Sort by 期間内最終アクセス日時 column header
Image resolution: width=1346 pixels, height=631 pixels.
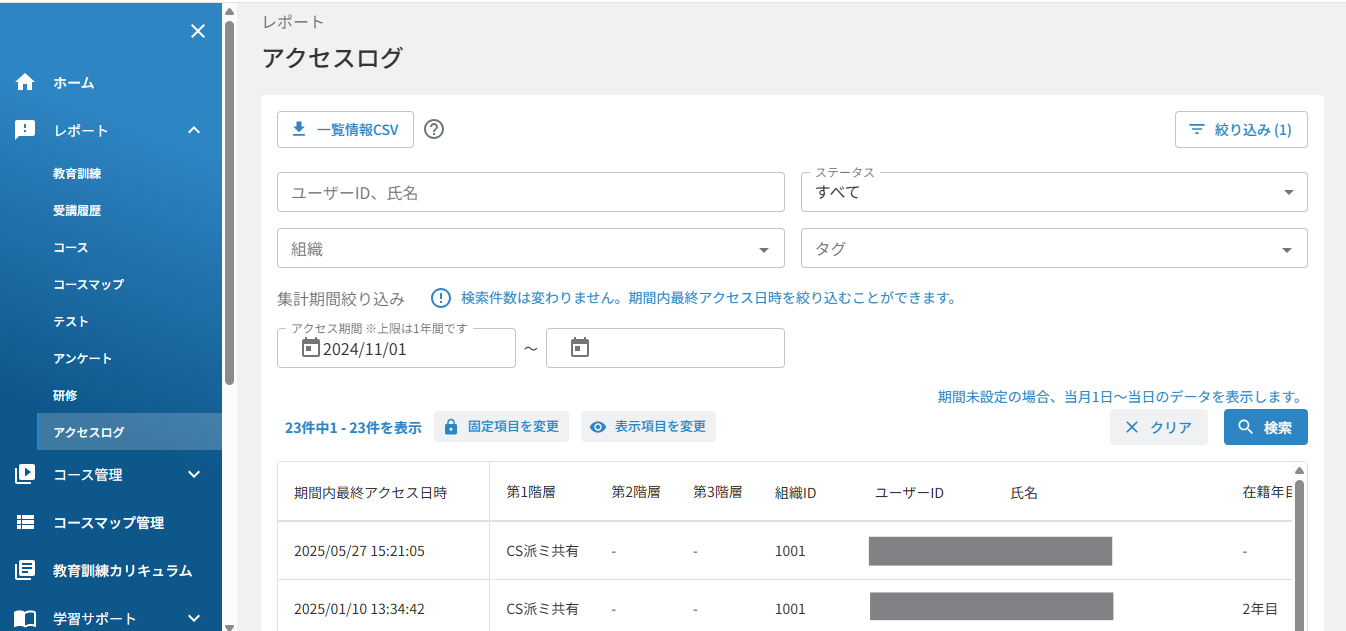click(370, 492)
